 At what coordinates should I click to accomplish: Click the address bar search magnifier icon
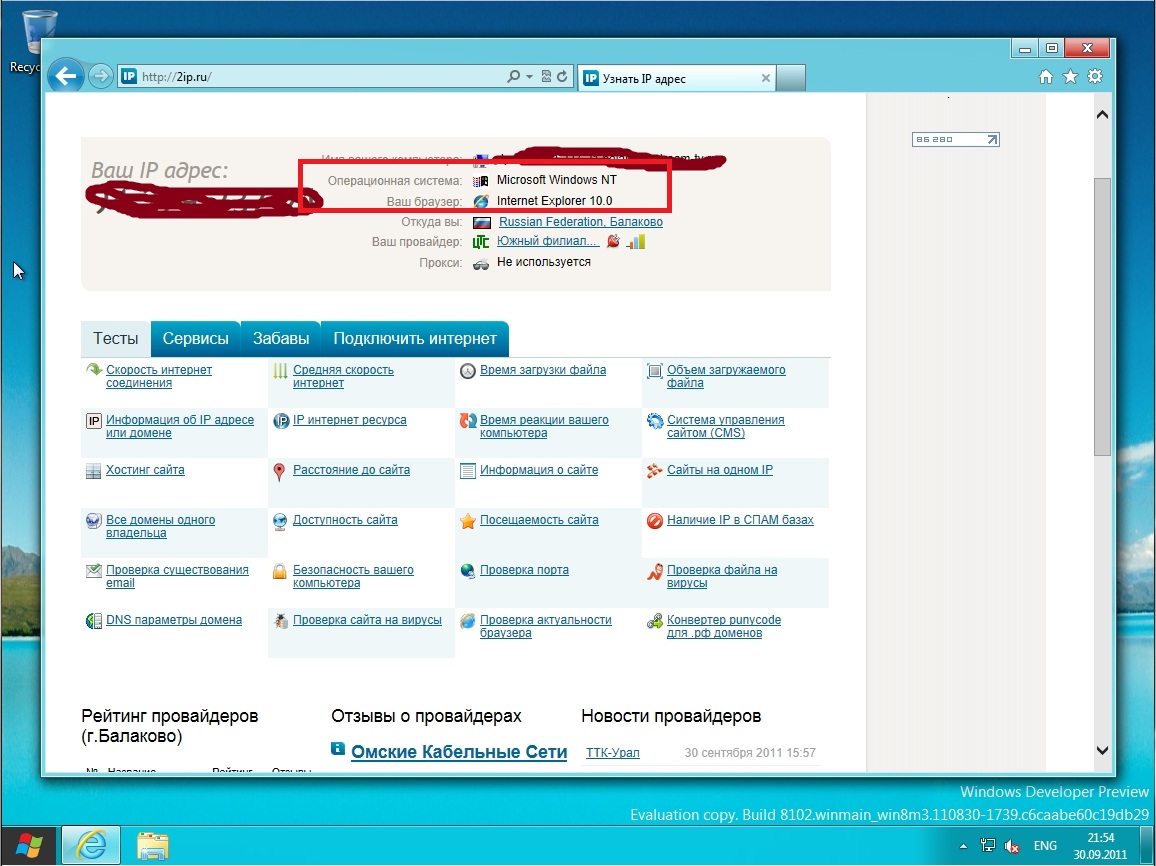click(x=513, y=76)
